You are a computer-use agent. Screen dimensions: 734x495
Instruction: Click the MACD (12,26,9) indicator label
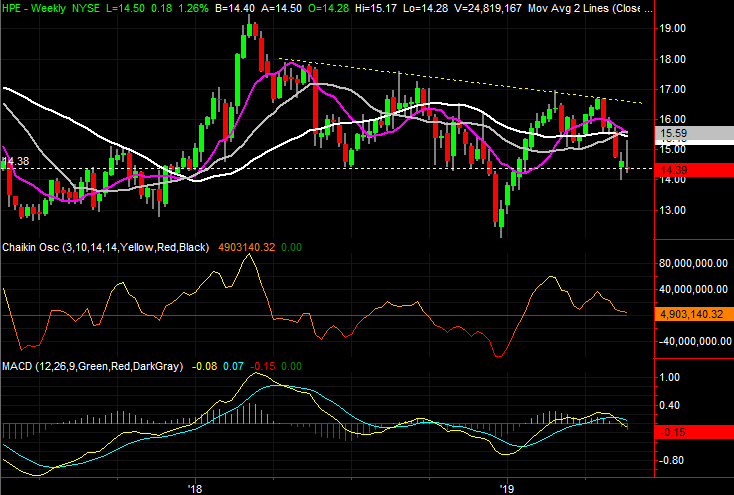point(92,367)
